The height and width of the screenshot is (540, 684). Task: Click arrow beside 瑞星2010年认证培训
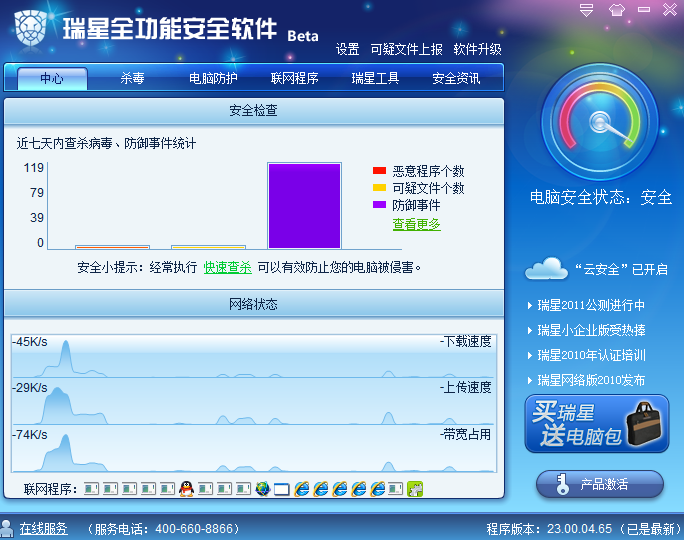(530, 355)
